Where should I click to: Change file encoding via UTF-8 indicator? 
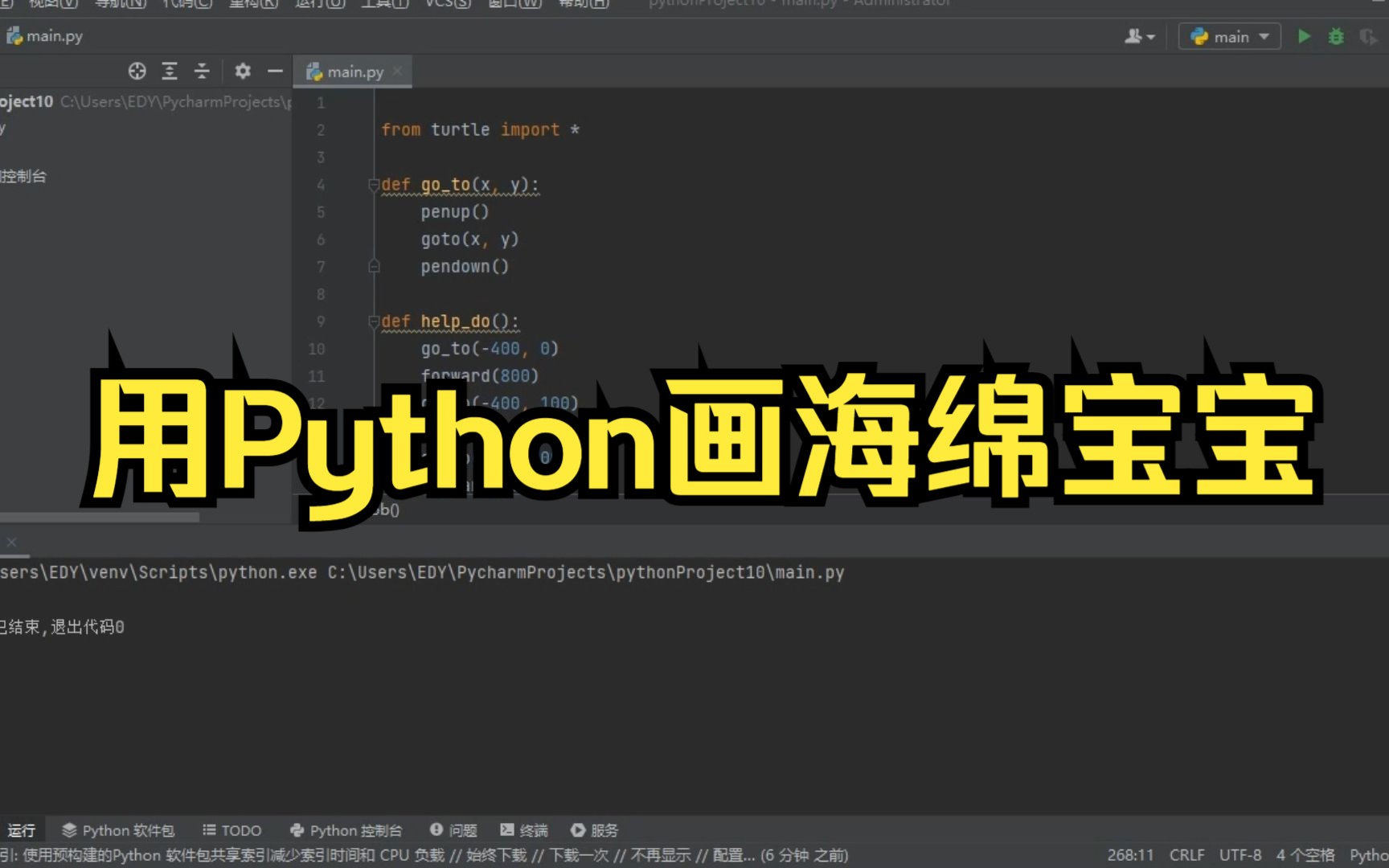[1240, 855]
